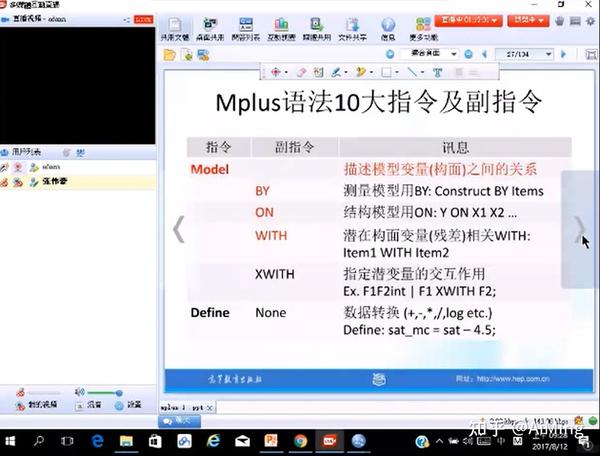Click the Windows Start button
Screen dimensions: 600x456
[10, 441]
